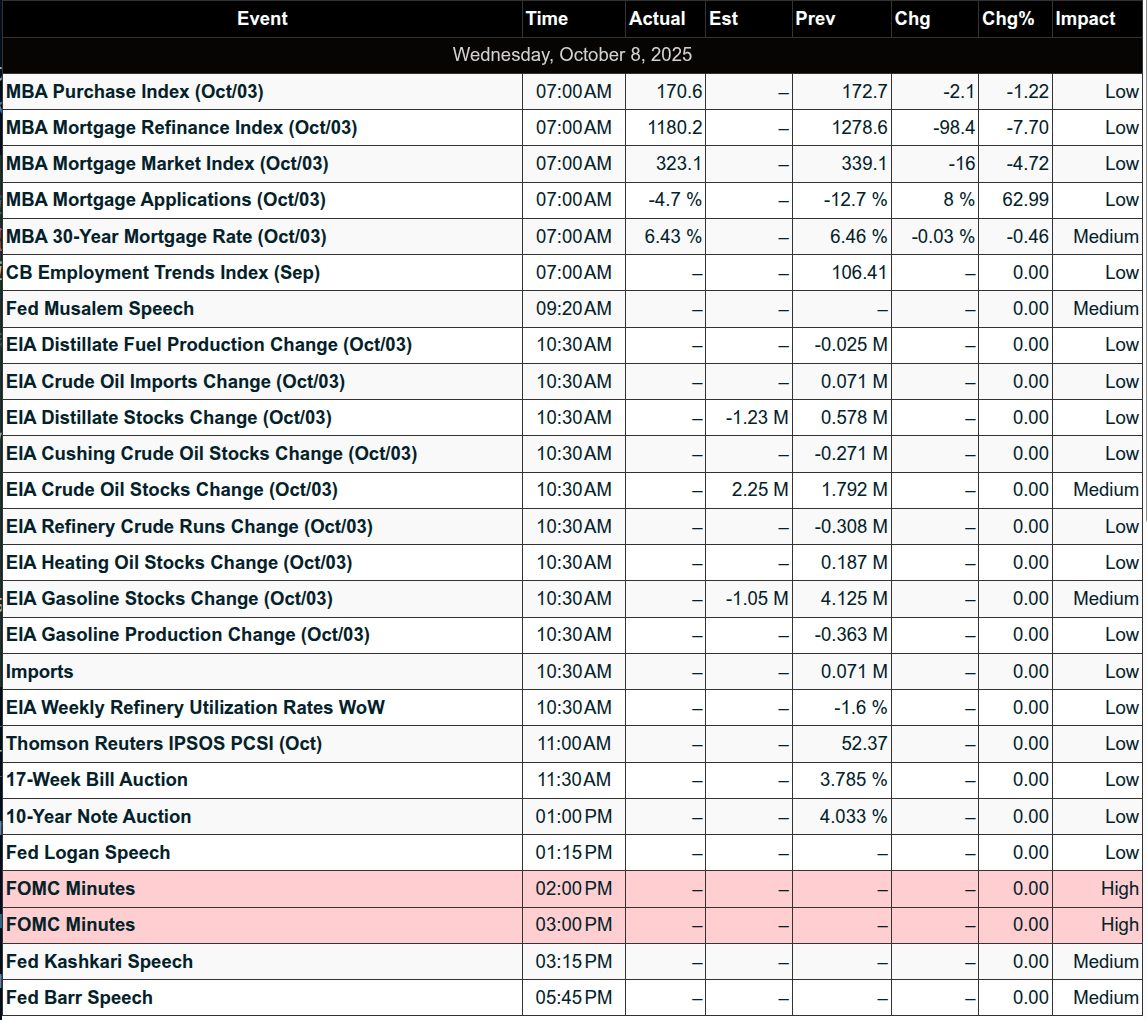
Task: Select the Fed Kashkari Speech event
Action: coord(99,962)
